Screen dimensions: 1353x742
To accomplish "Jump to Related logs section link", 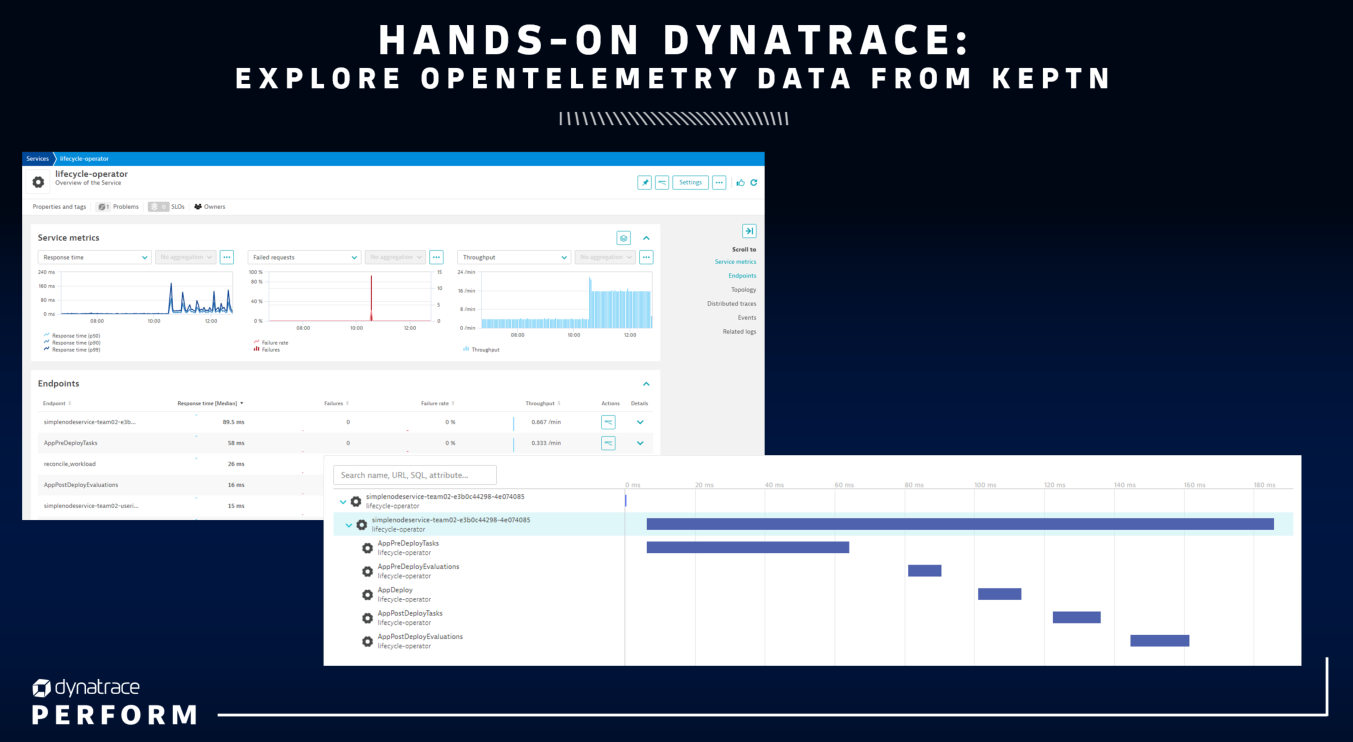I will pyautogui.click(x=740, y=332).
